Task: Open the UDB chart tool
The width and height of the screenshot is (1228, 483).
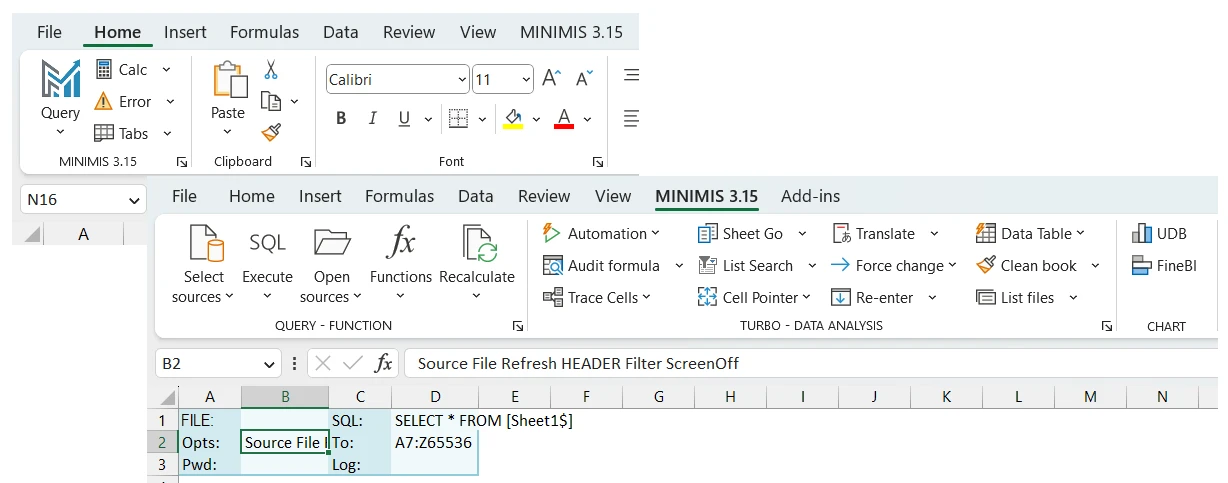Action: (1159, 234)
